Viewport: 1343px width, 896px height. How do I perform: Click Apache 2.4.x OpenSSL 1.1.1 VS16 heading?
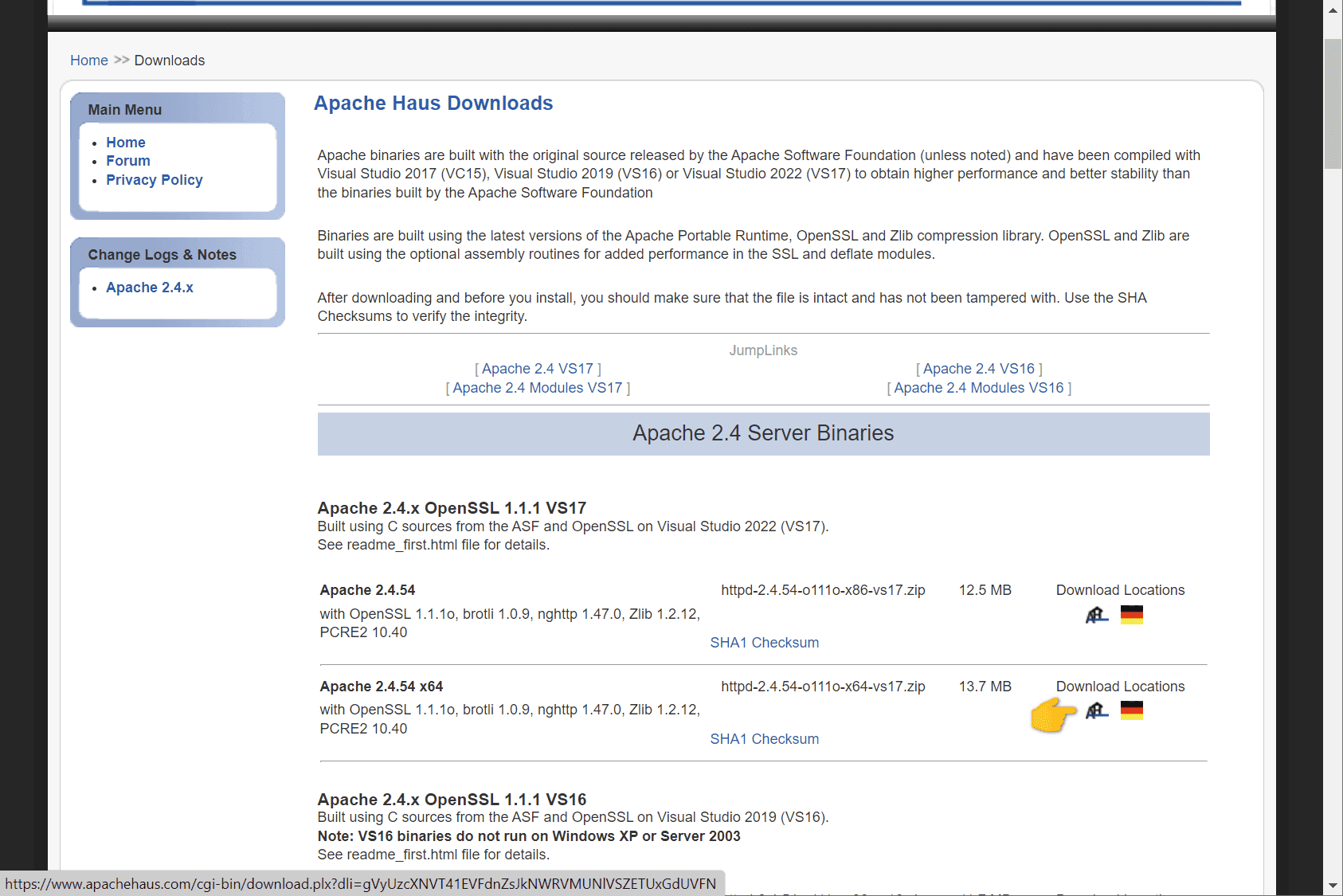coord(452,800)
